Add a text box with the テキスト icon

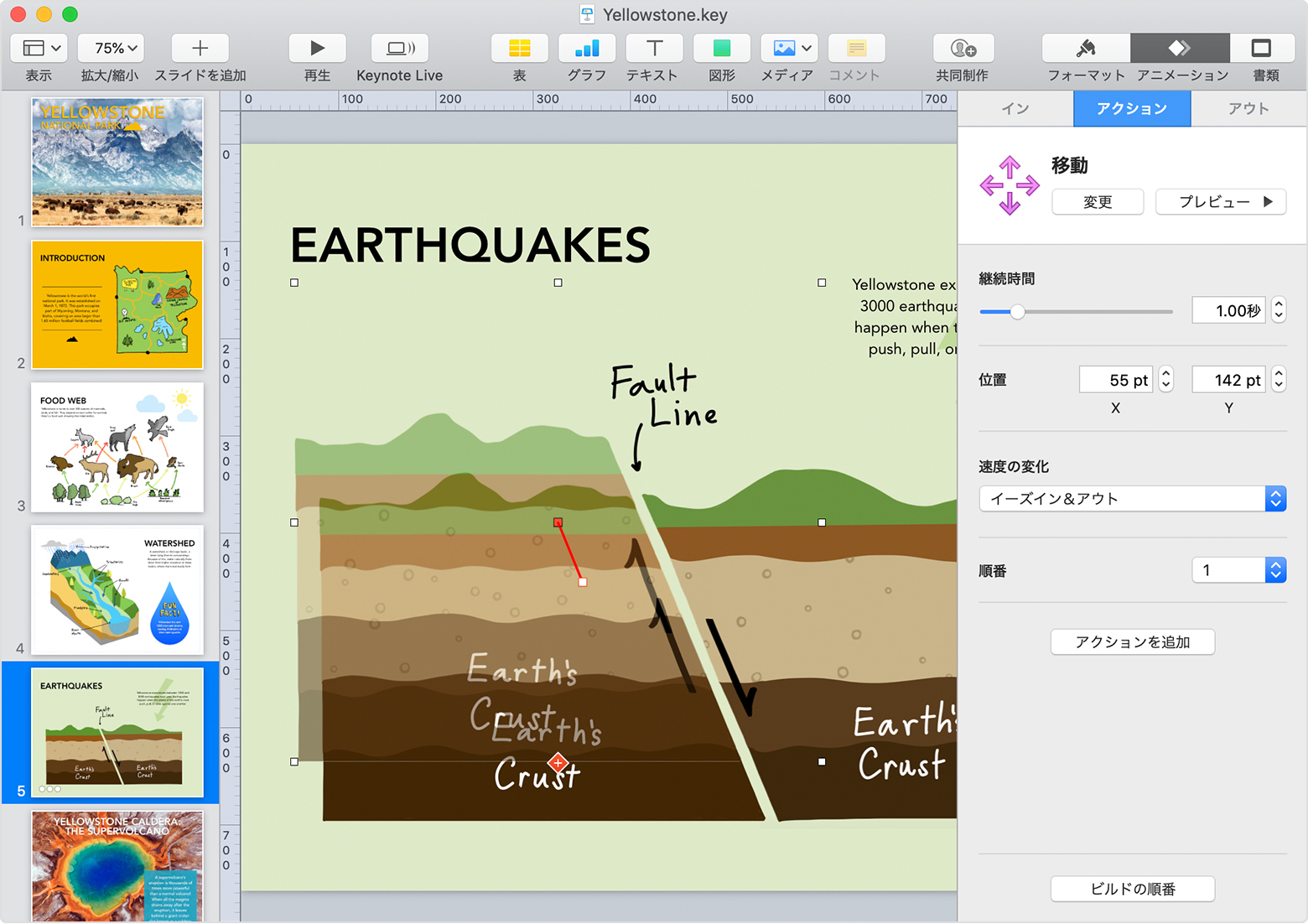pos(654,48)
